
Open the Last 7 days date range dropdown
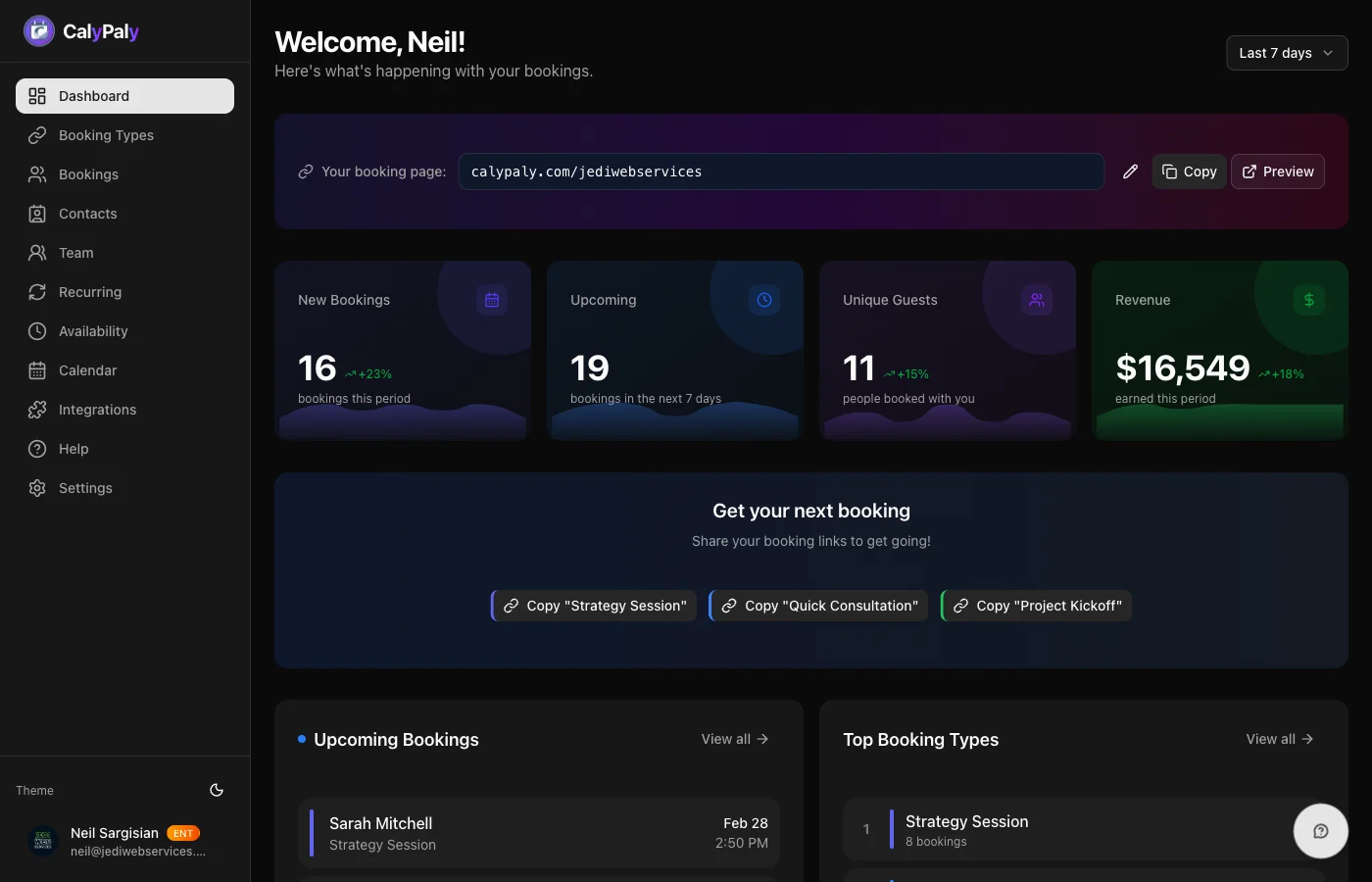[x=1286, y=53]
